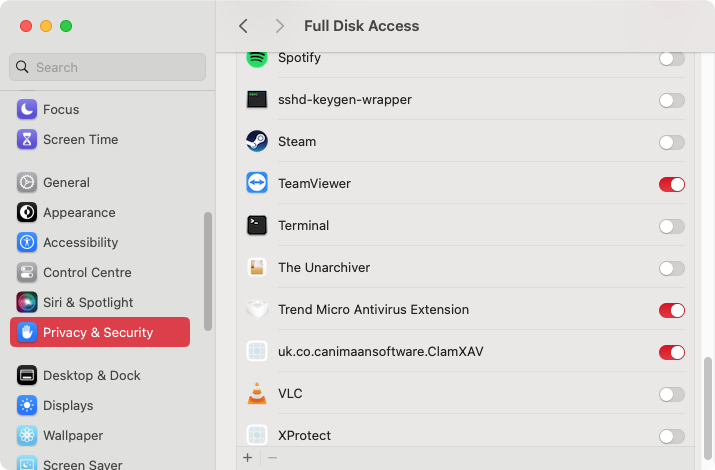715x470 pixels.
Task: Remove app with the minus button
Action: tap(272, 457)
